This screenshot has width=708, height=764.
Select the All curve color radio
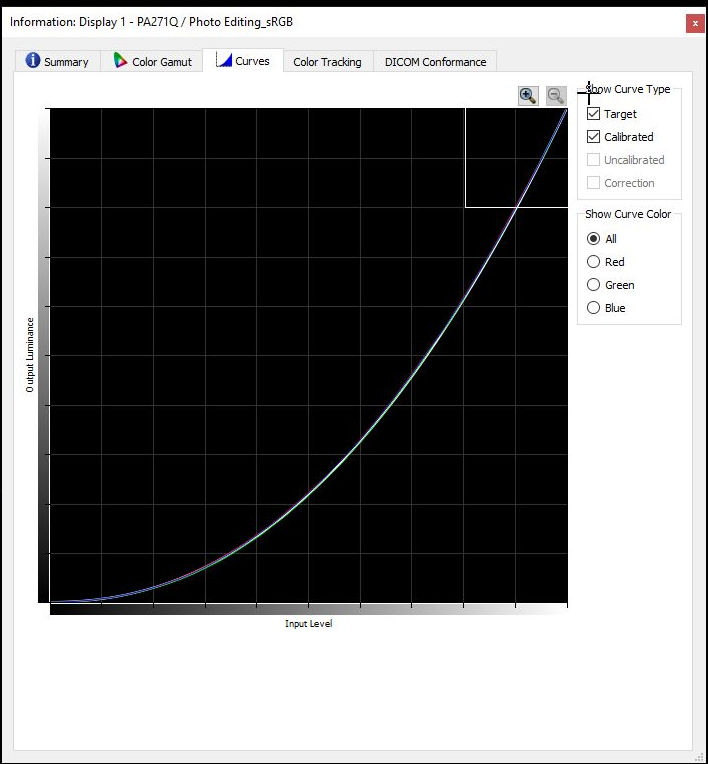(593, 238)
